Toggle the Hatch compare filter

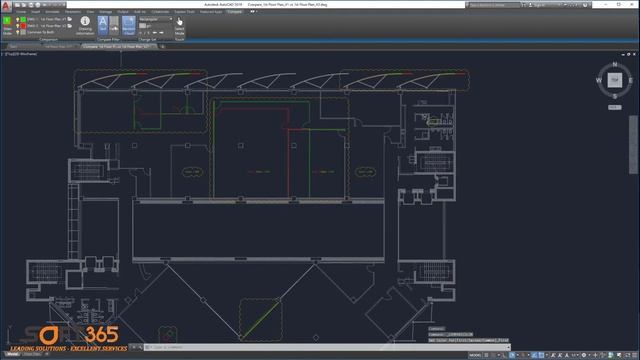click(114, 25)
